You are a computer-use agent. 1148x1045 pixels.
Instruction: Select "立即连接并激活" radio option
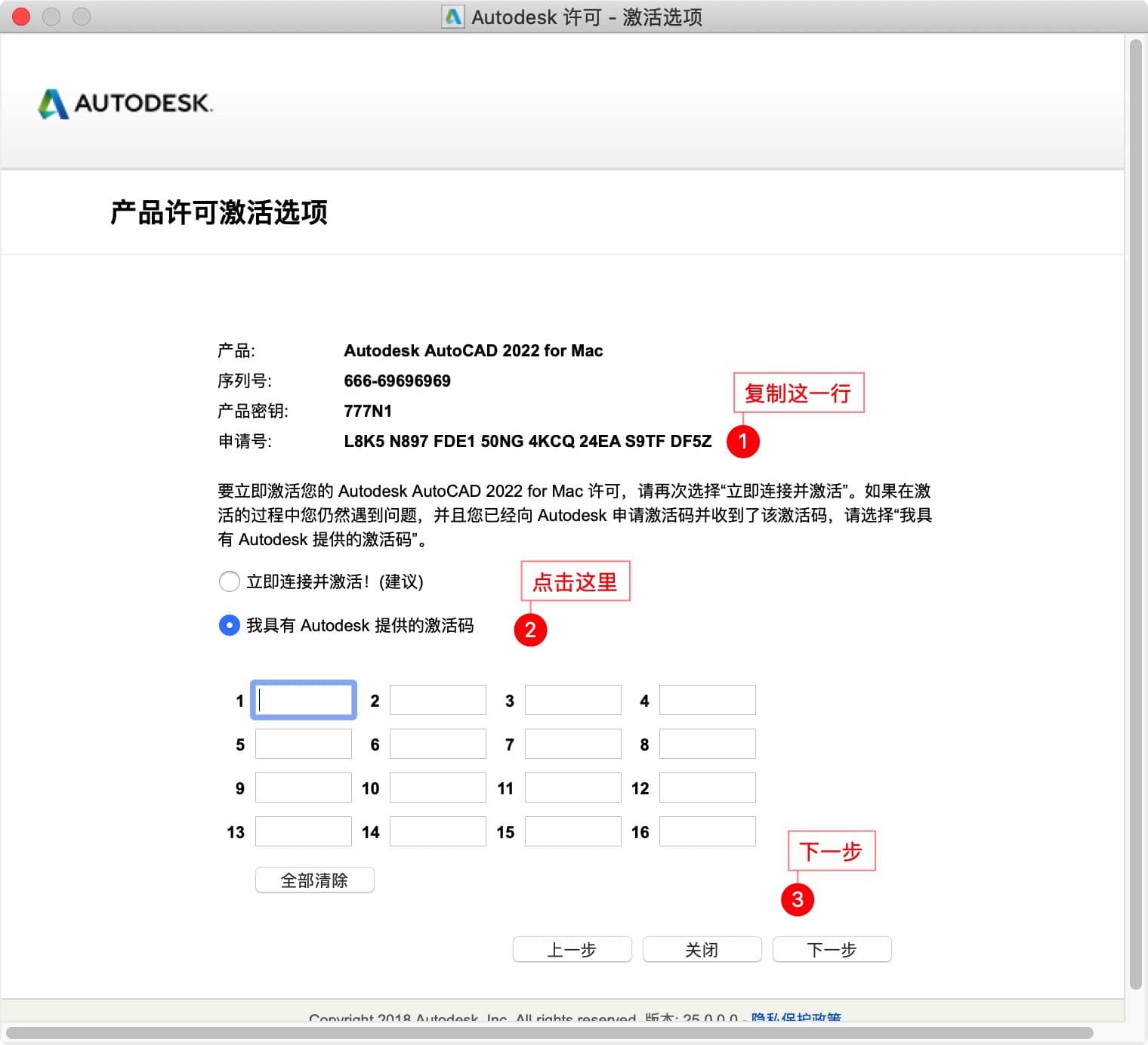pyautogui.click(x=229, y=581)
